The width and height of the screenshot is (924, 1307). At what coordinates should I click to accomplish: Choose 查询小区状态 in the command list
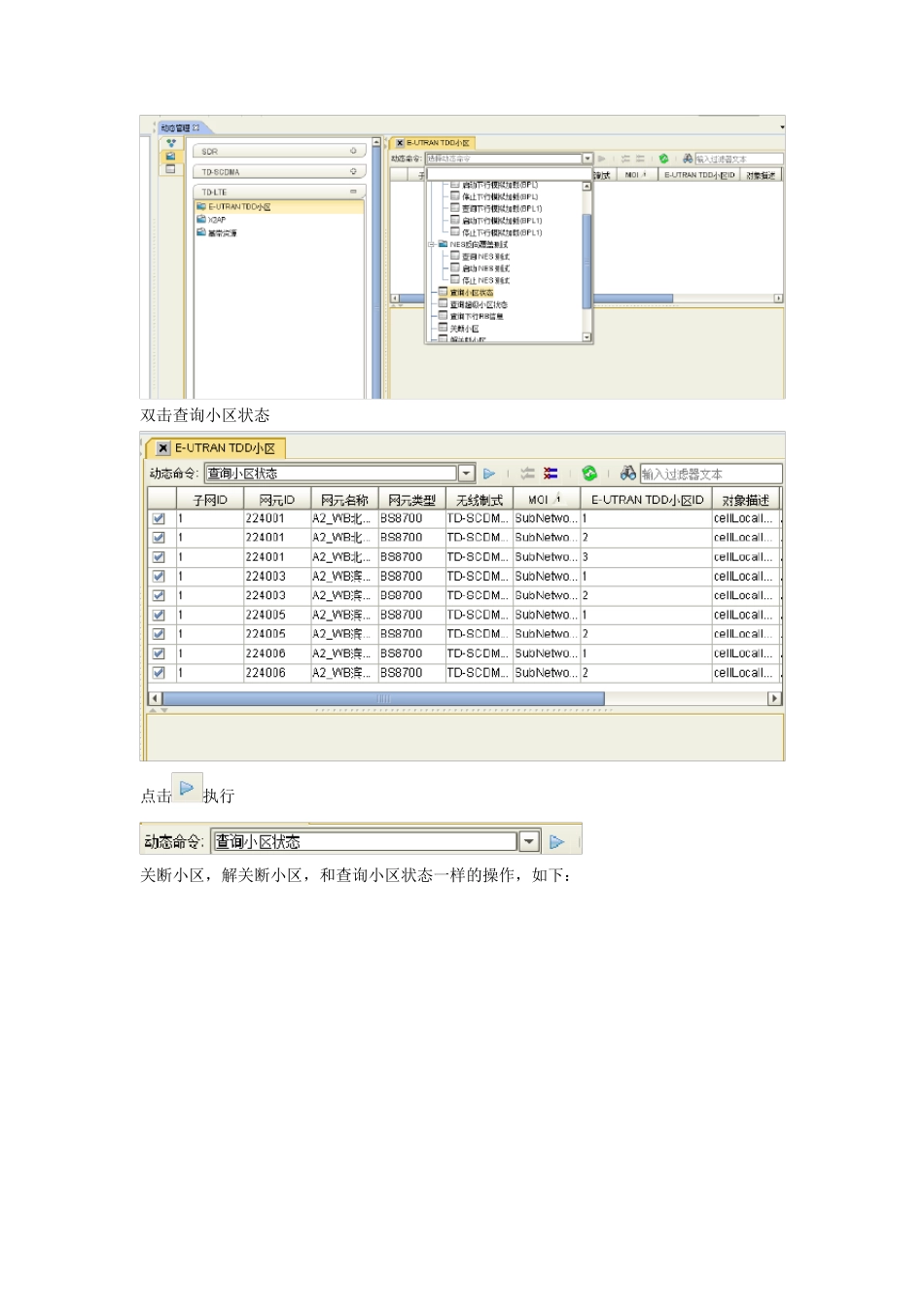point(472,293)
